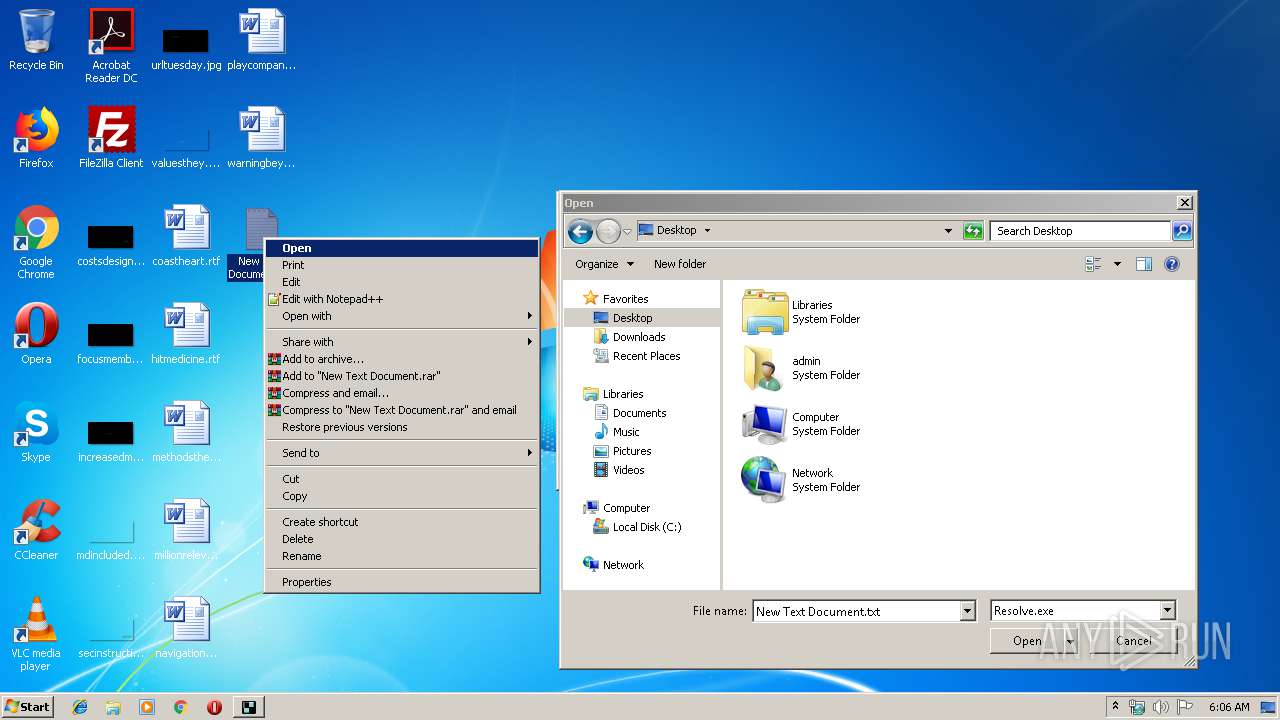This screenshot has width=1280, height=720.
Task: Select the Libraries System Folder item
Action: [802, 312]
